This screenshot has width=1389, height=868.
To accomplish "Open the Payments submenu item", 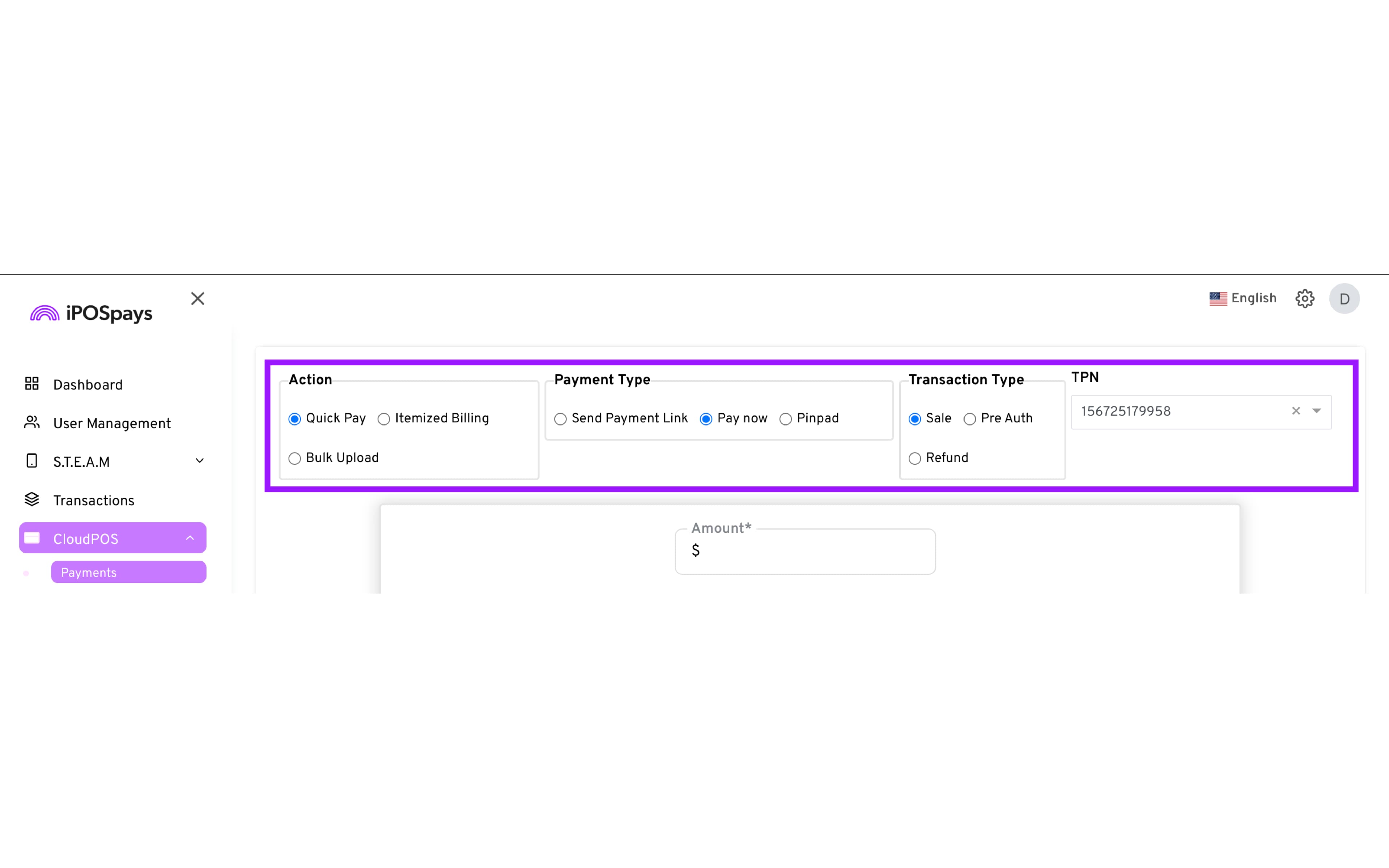I will (x=128, y=573).
